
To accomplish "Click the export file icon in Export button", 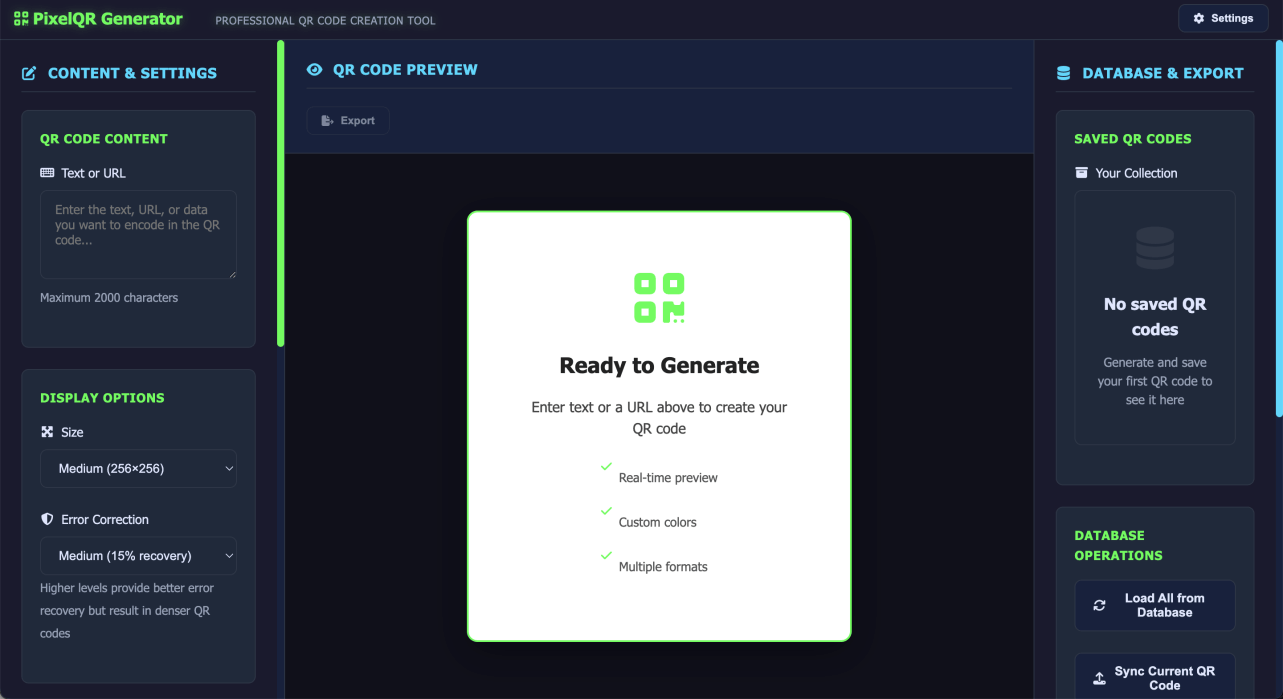I will click(x=327, y=121).
